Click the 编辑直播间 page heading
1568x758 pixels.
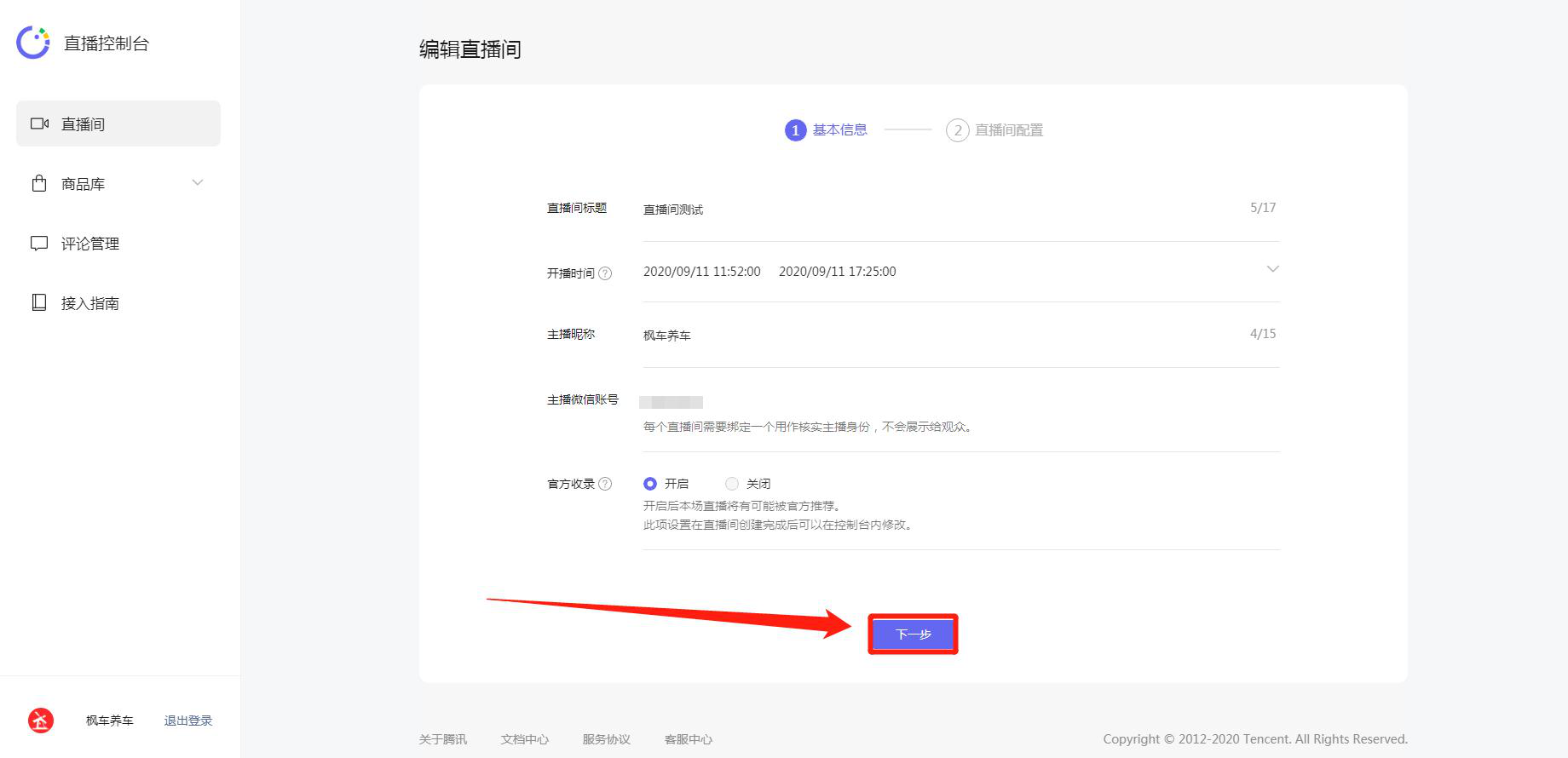point(470,49)
